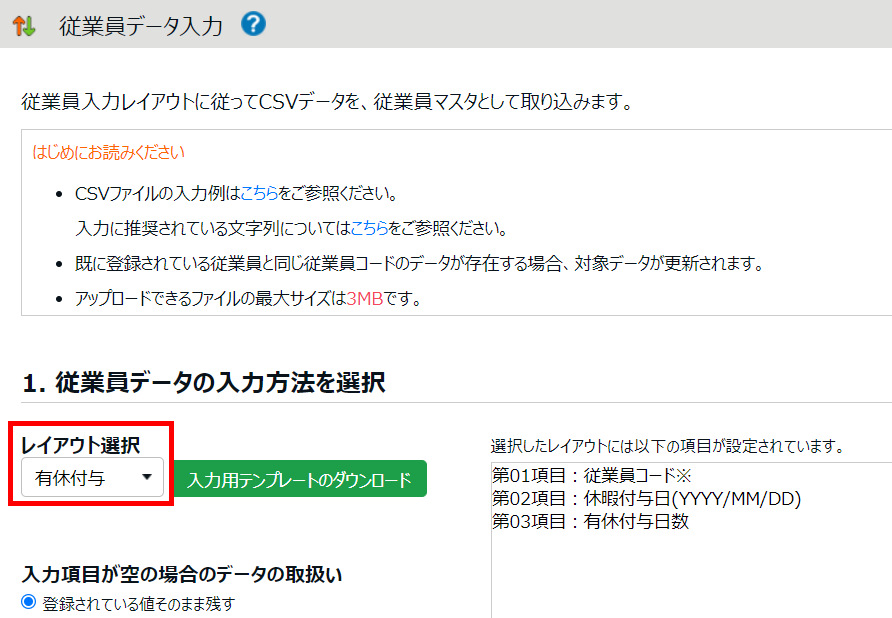Click the 入力項目が空の場合のデータの取扱い heading
The width and height of the screenshot is (892, 618).
(182, 574)
